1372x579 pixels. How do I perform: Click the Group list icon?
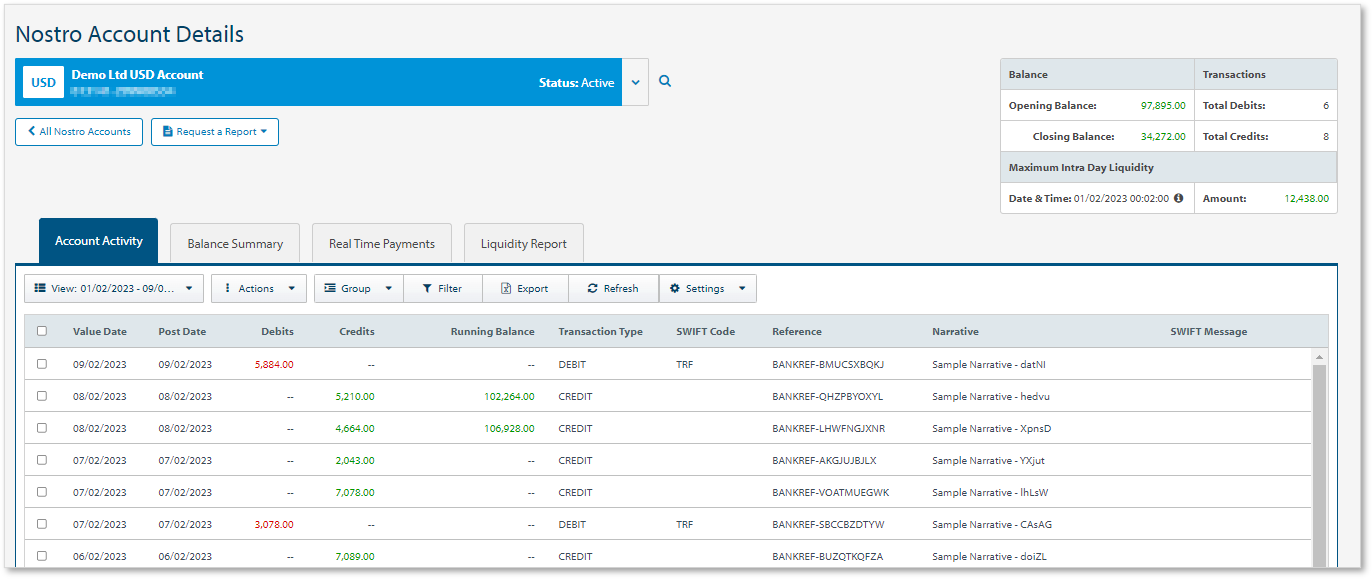pos(329,288)
